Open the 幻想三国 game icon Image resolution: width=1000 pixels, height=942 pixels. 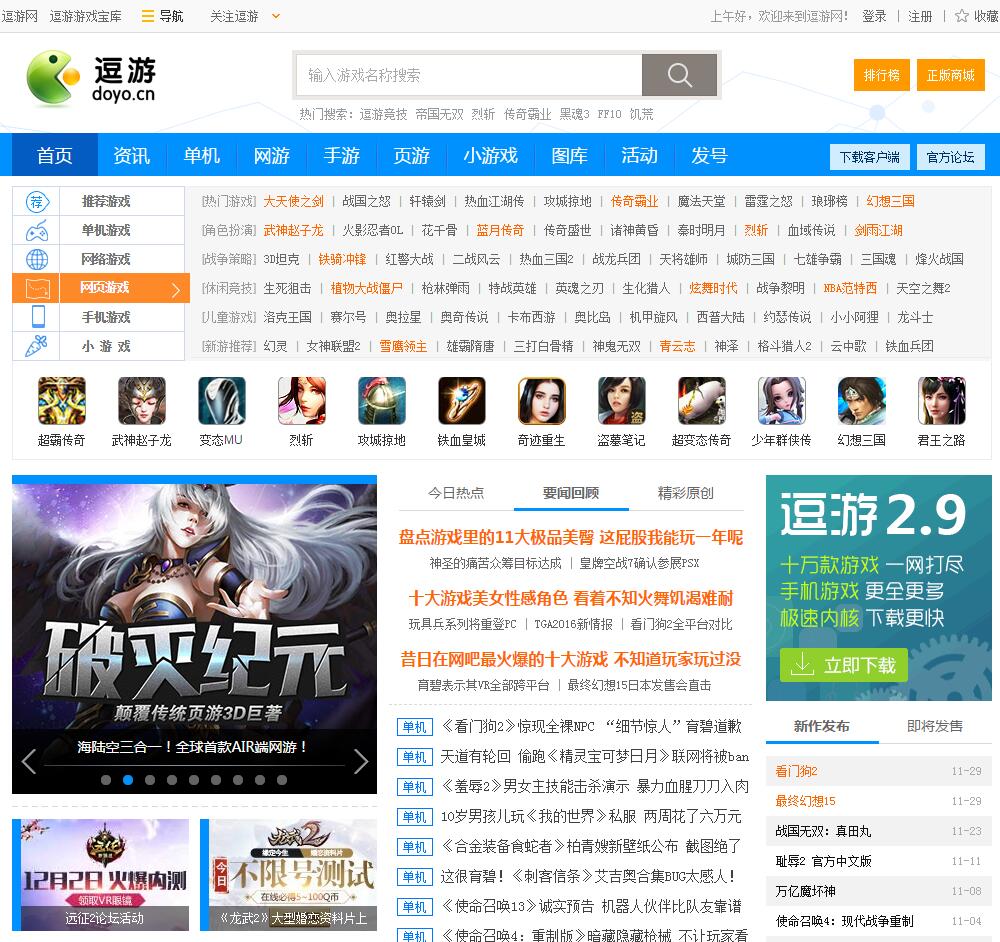[x=862, y=401]
